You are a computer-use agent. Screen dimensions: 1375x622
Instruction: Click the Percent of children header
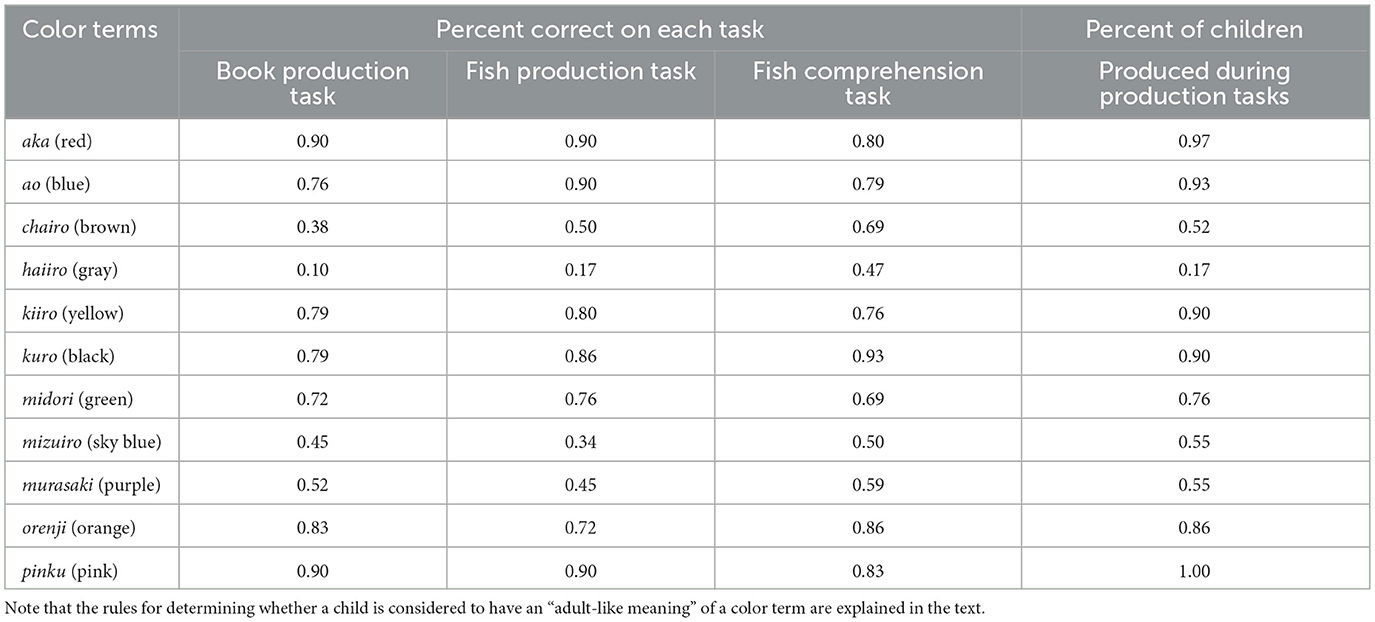pos(1195,29)
